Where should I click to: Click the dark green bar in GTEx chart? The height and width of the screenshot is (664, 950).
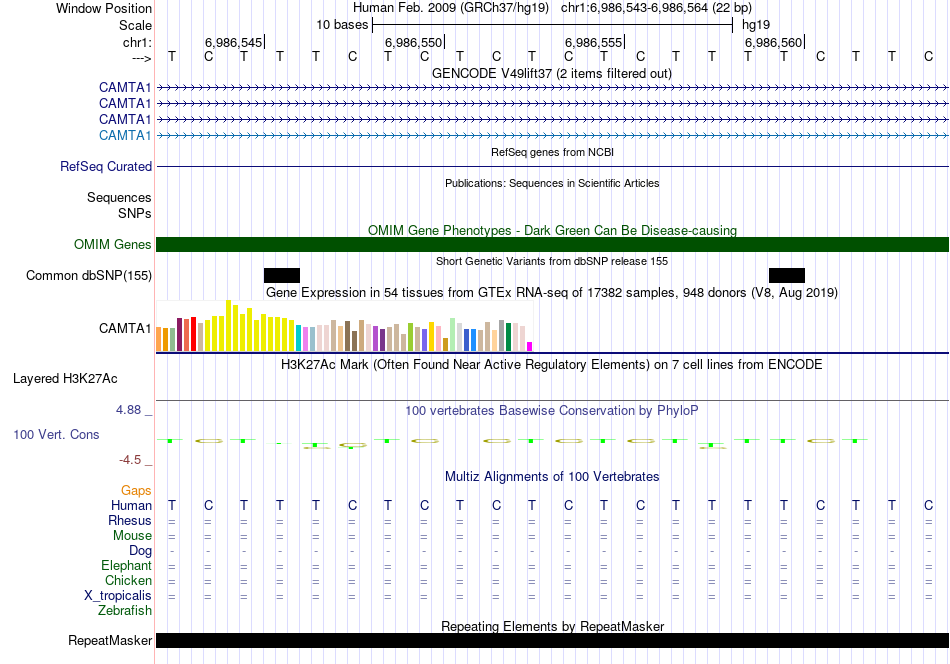(x=508, y=337)
